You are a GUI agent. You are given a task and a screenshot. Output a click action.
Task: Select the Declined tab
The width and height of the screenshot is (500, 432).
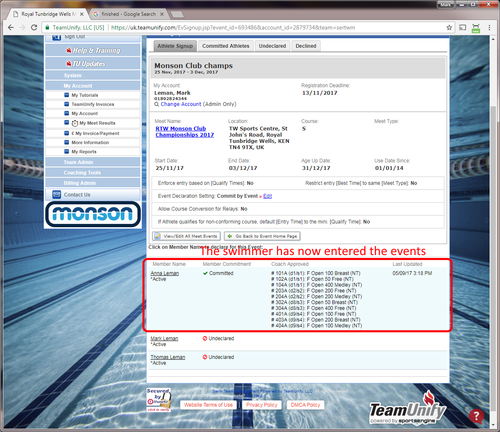click(306, 46)
